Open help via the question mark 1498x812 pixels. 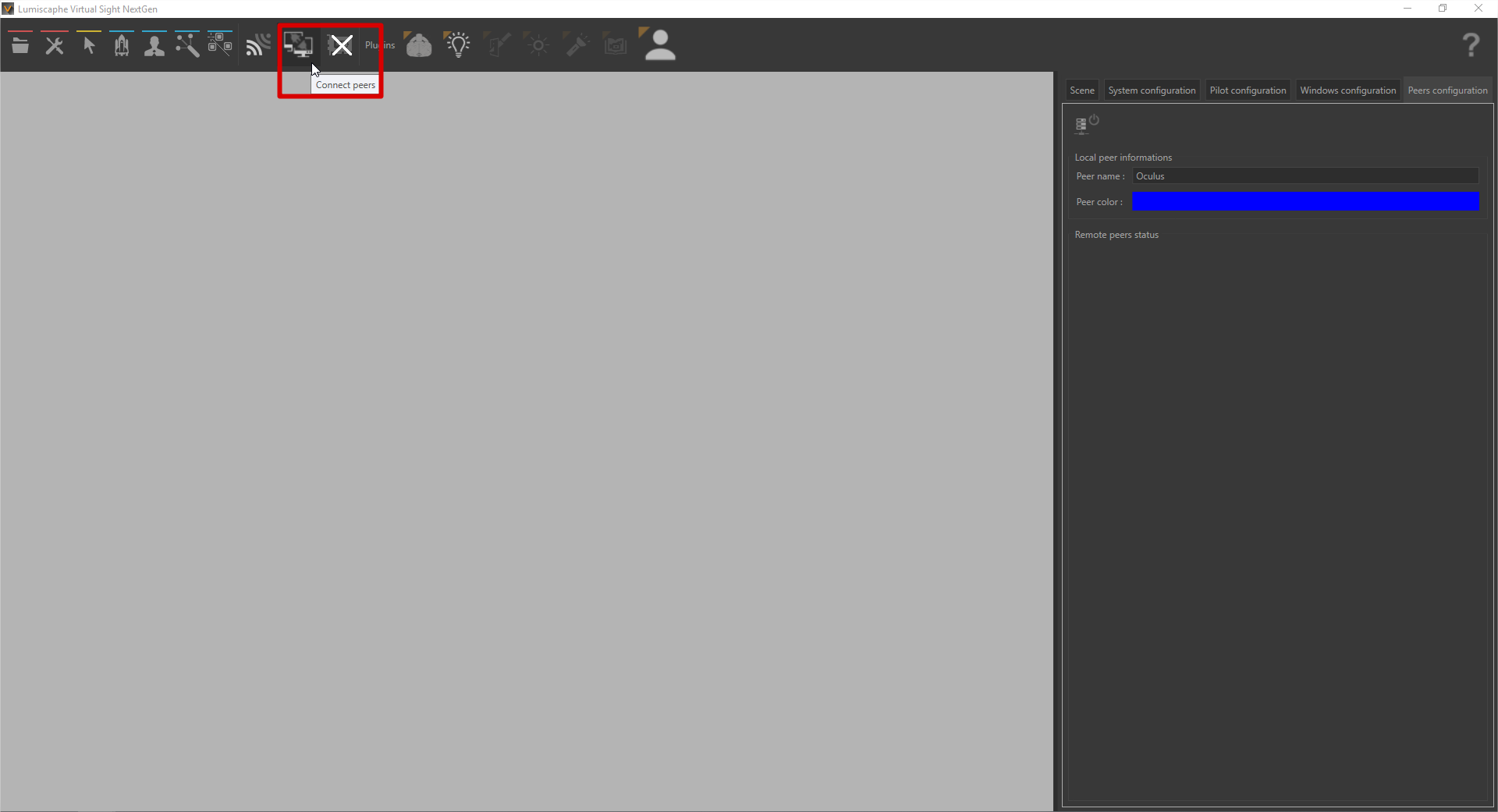click(x=1471, y=45)
